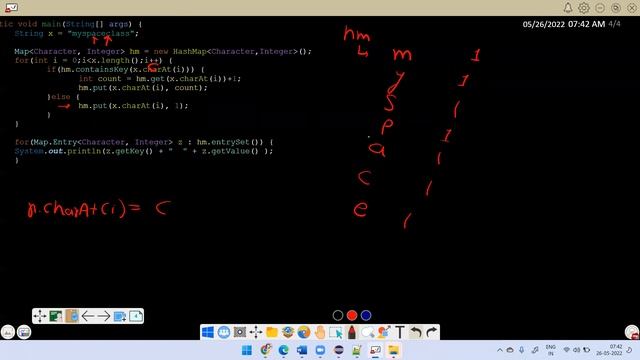Click the microphone tray icon

(522, 350)
